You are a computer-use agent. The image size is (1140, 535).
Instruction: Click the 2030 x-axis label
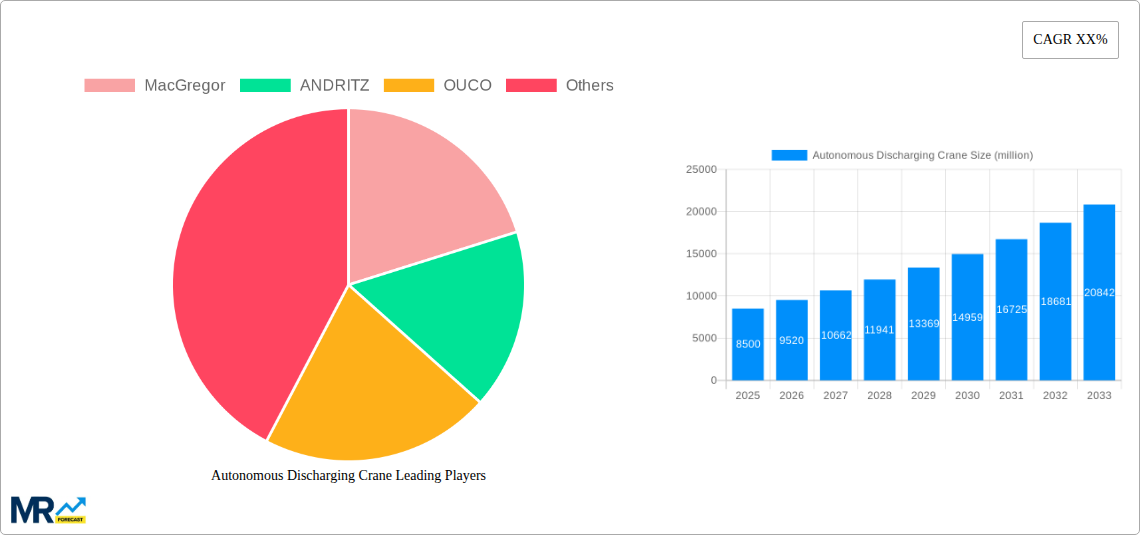point(968,395)
